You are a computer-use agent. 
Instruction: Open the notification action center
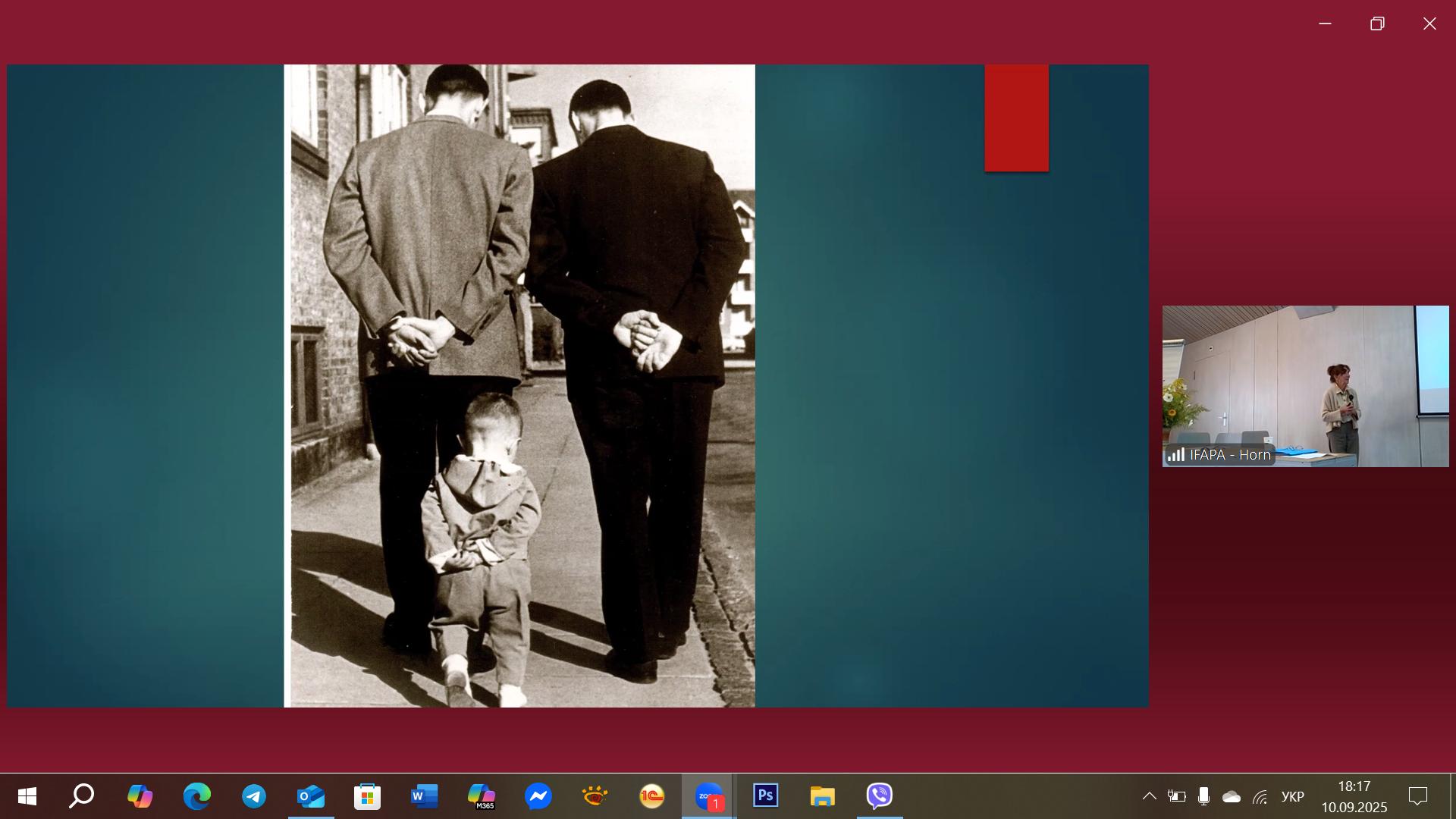click(1417, 796)
